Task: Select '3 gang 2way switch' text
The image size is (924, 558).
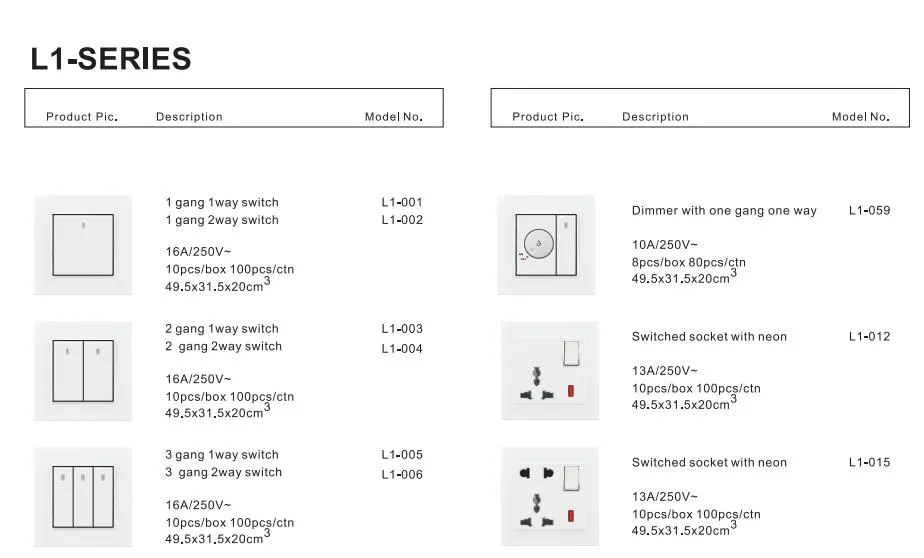Action: [x=223, y=473]
